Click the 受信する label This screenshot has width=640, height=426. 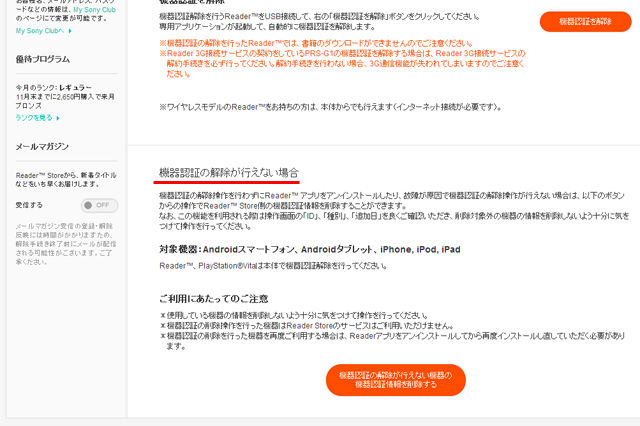pyautogui.click(x=29, y=205)
